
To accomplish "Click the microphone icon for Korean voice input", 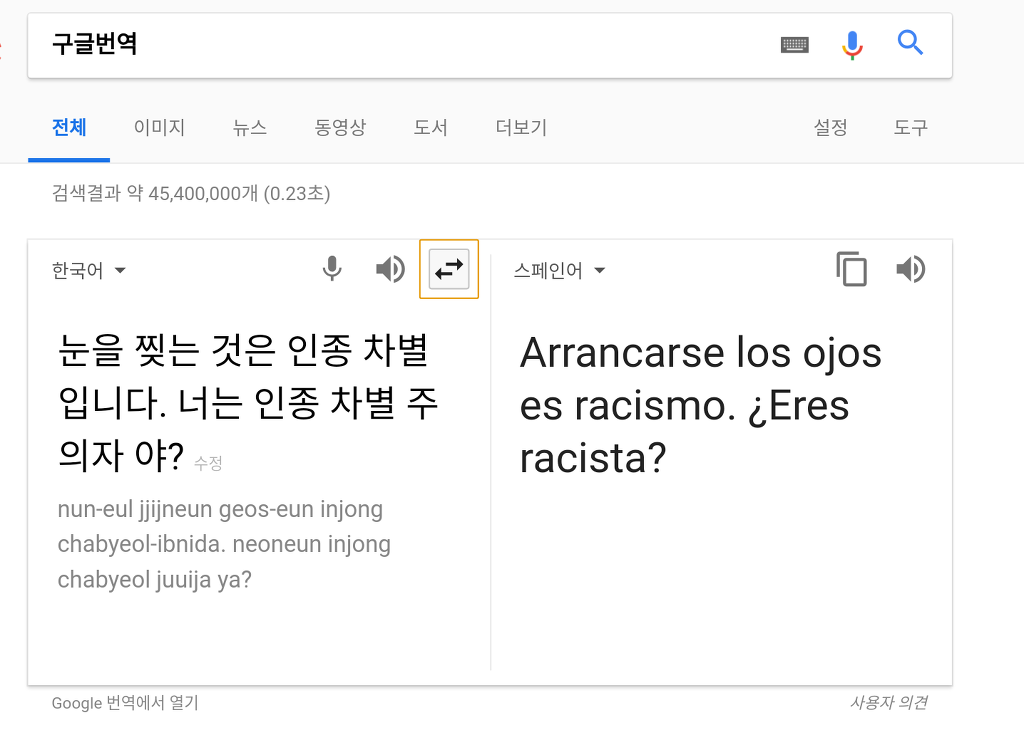I will [x=331, y=269].
